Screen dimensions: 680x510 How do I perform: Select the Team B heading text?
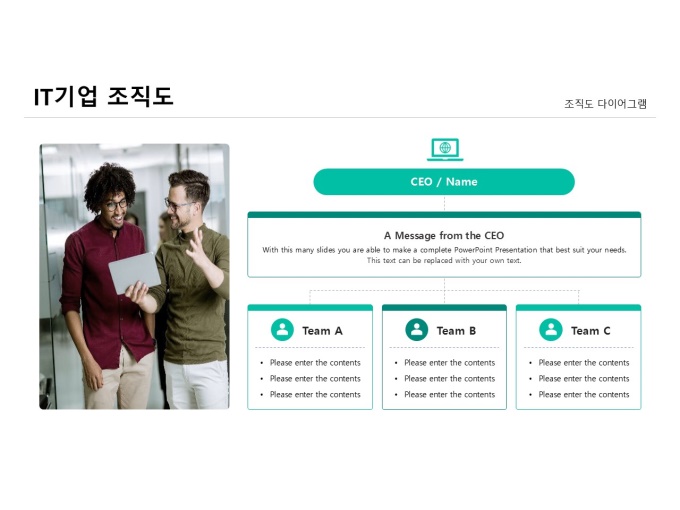[456, 331]
